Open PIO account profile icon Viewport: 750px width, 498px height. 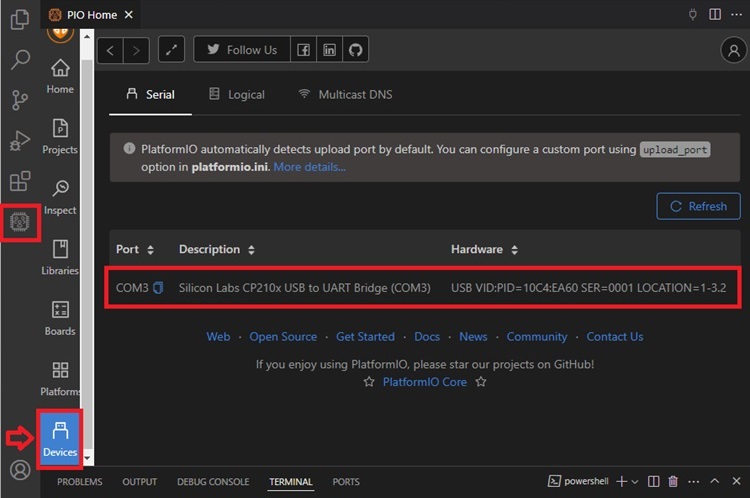(x=733, y=50)
